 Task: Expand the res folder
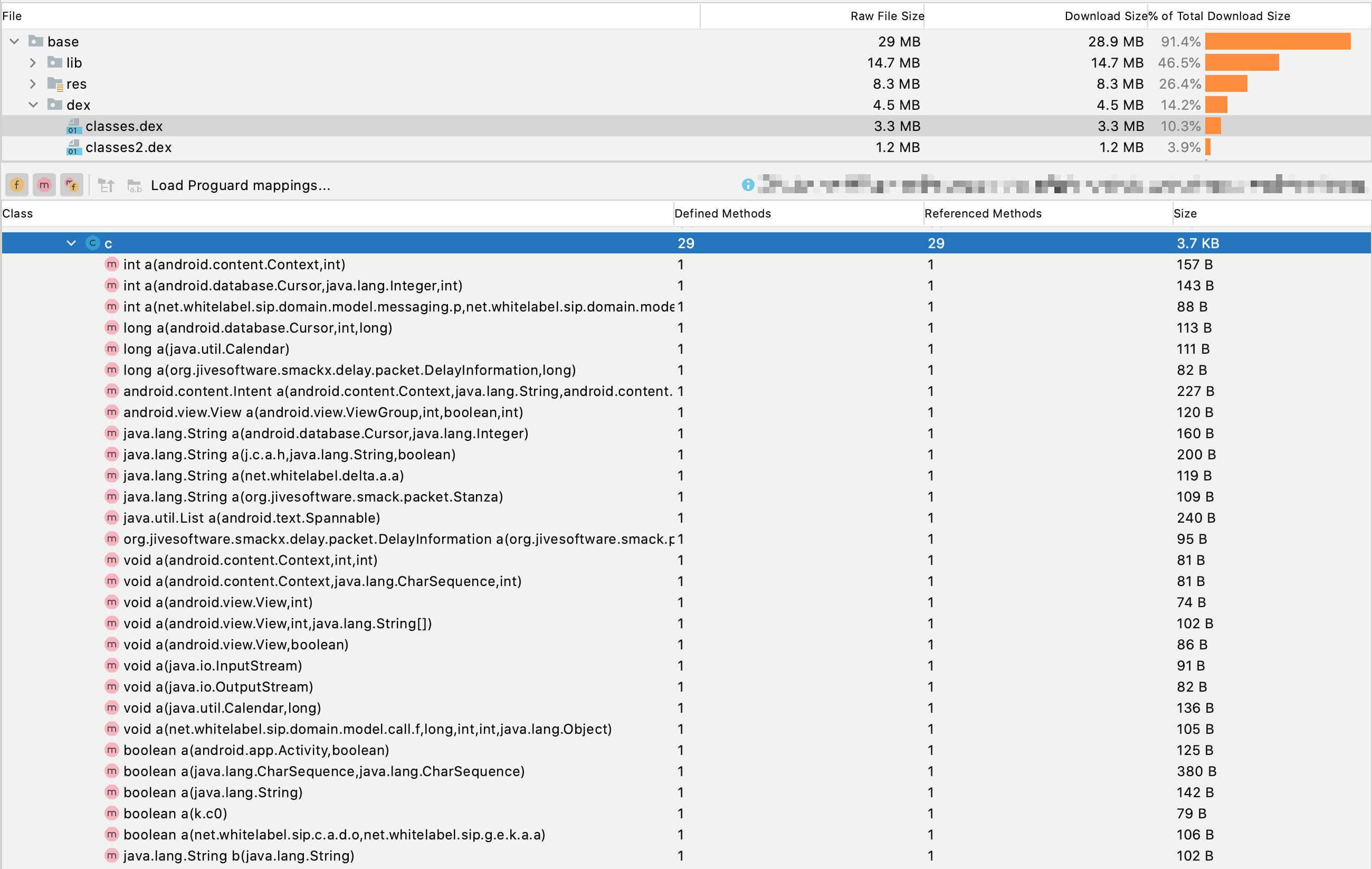pos(33,84)
